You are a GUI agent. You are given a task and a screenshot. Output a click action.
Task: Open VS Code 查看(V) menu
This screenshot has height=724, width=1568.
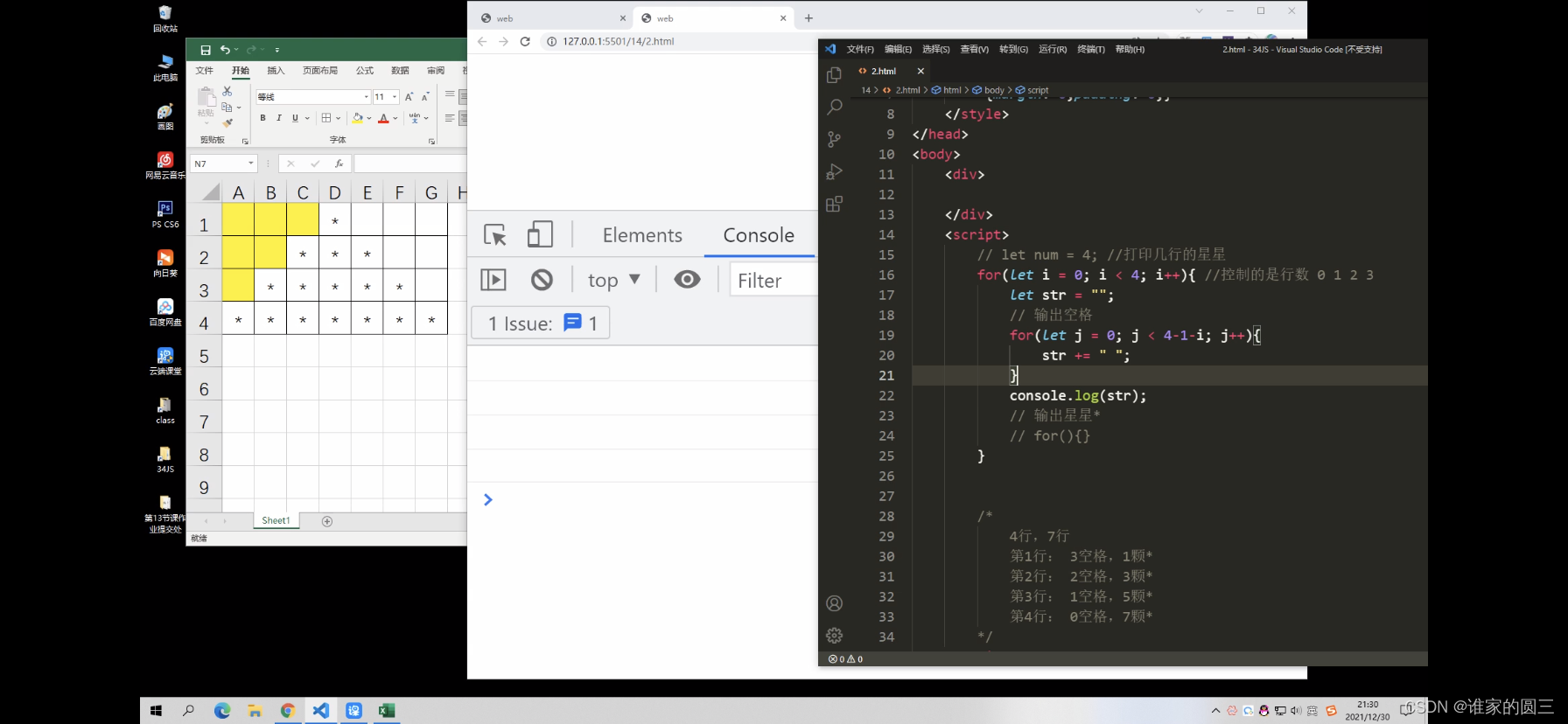[975, 50]
